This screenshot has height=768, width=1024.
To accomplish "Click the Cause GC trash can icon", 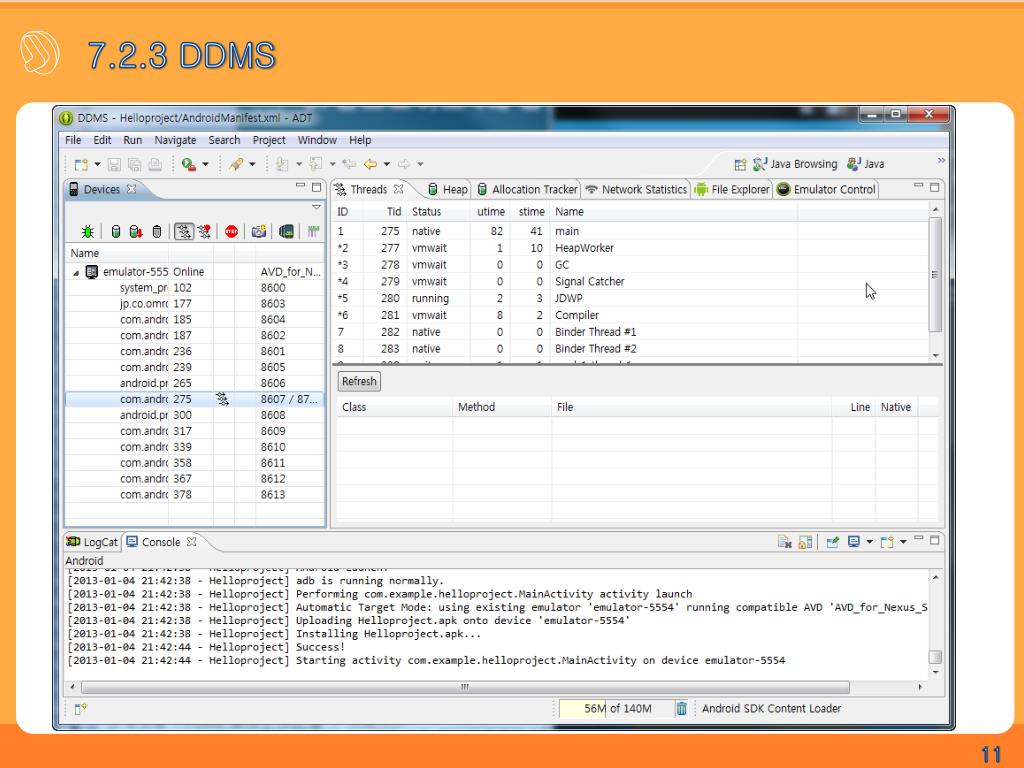I will (x=157, y=231).
